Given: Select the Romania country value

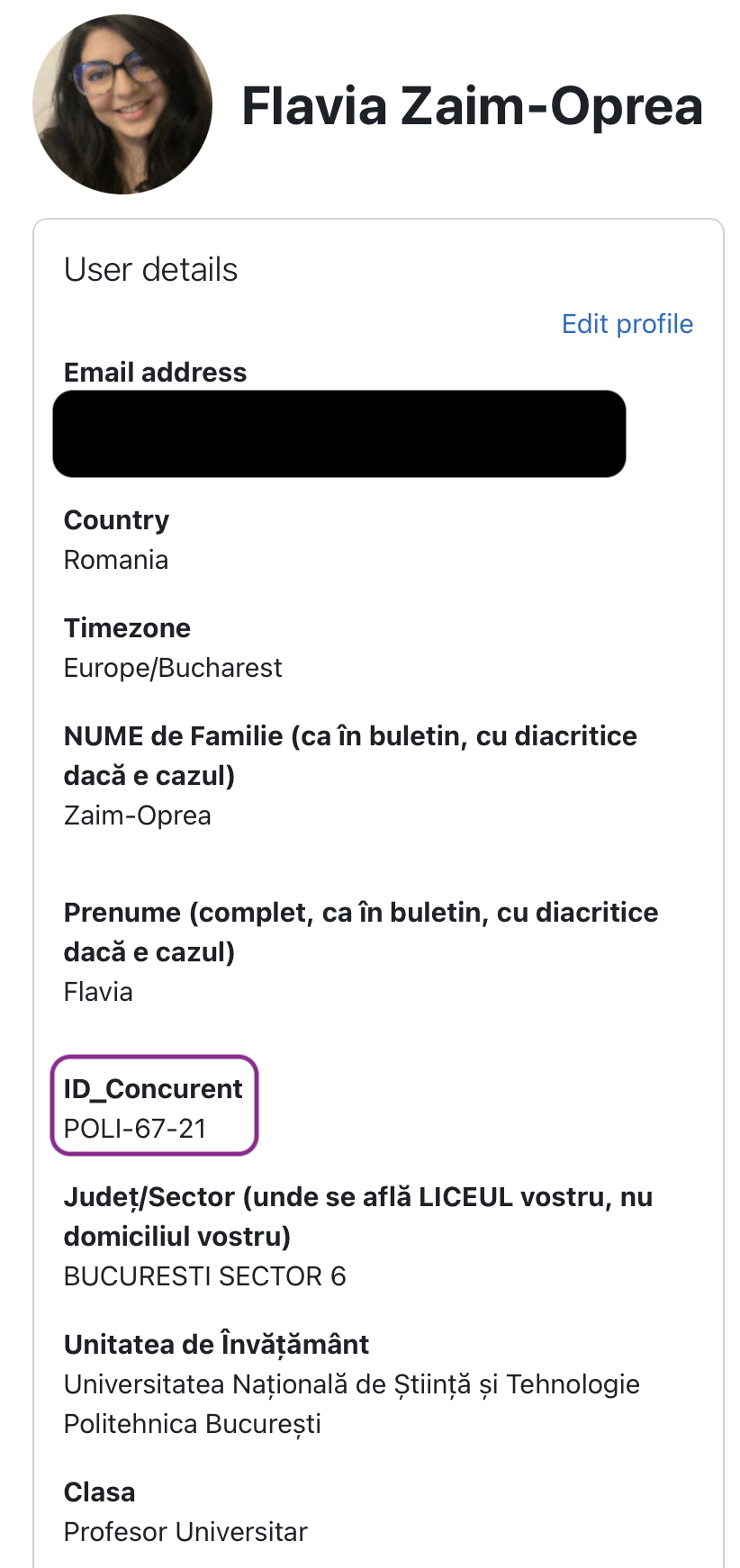Looking at the screenshot, I should [x=116, y=560].
